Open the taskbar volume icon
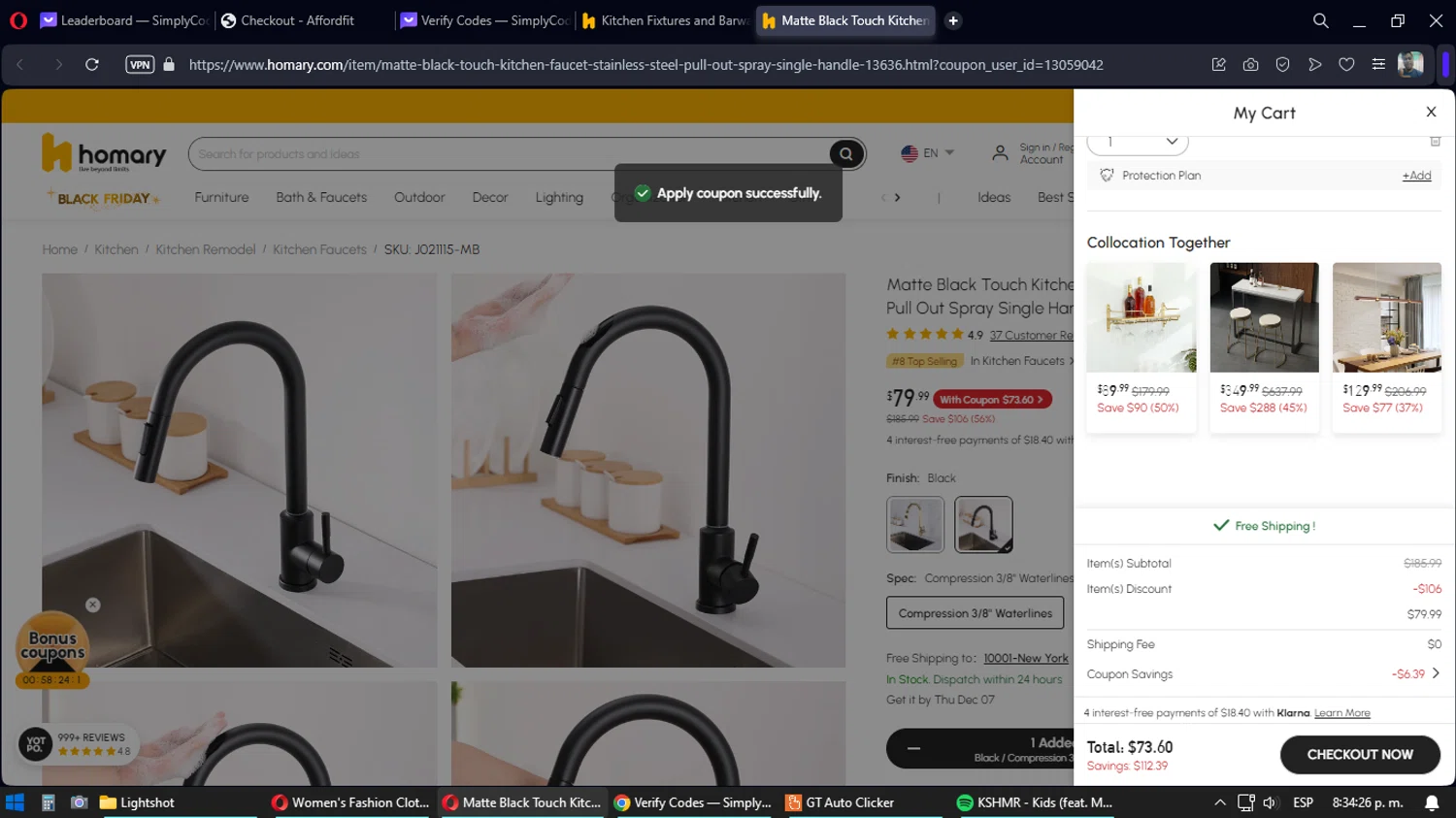The width and height of the screenshot is (1456, 818). 1270,802
